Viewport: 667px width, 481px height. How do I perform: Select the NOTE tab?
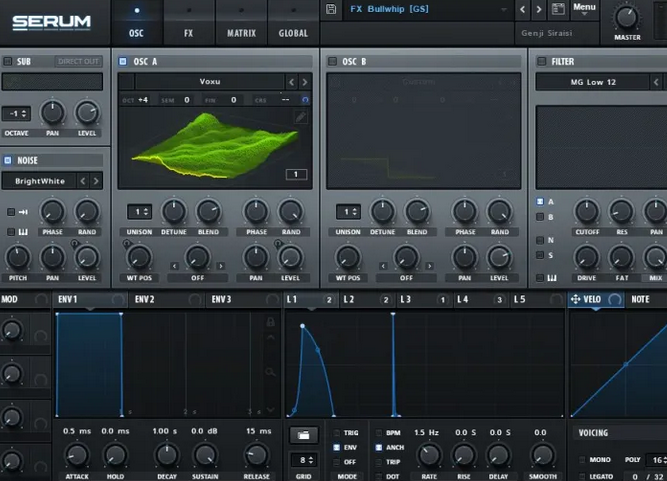point(640,299)
